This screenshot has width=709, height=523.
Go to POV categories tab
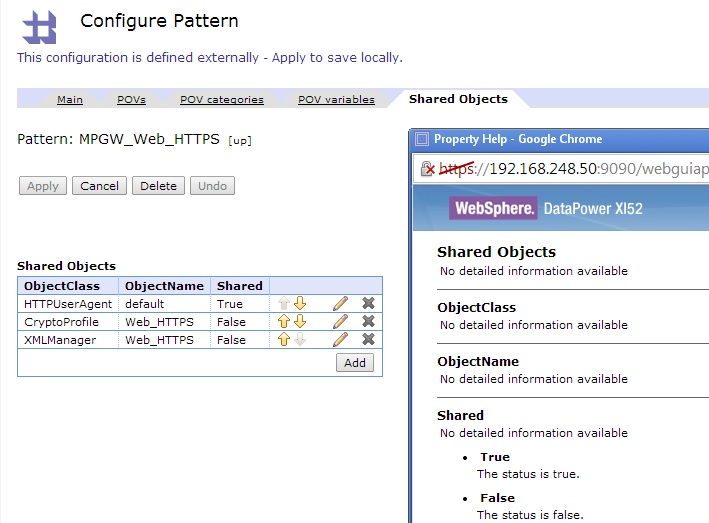click(x=221, y=99)
